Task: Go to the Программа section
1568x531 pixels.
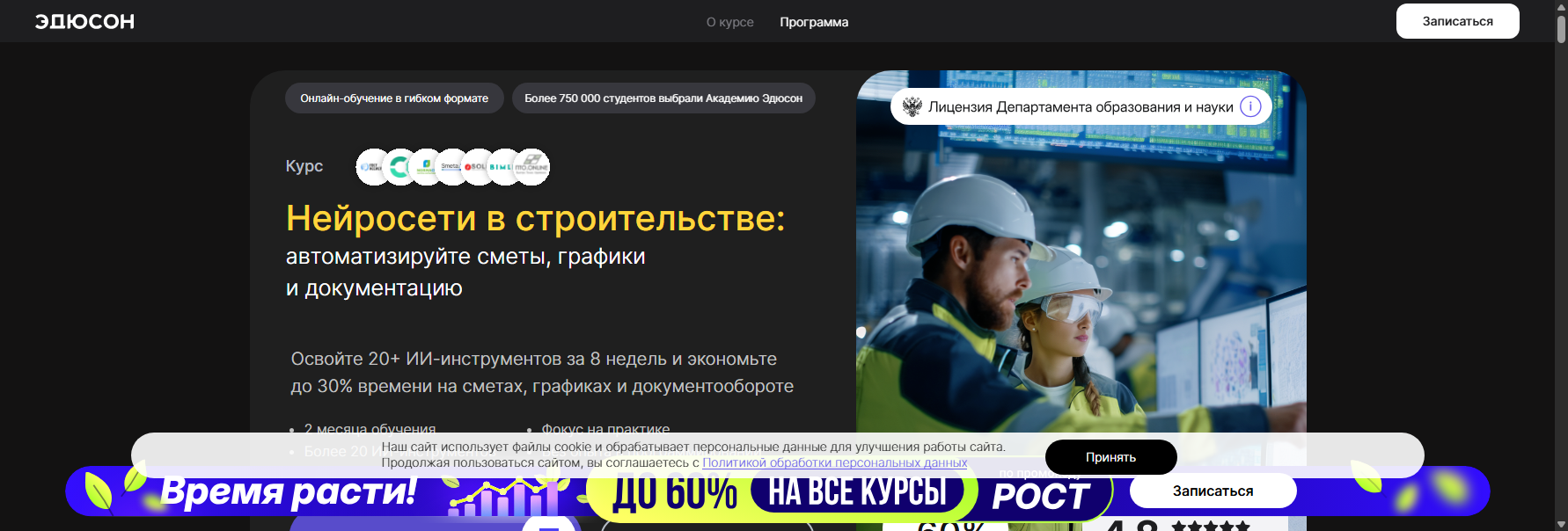Action: click(x=814, y=22)
